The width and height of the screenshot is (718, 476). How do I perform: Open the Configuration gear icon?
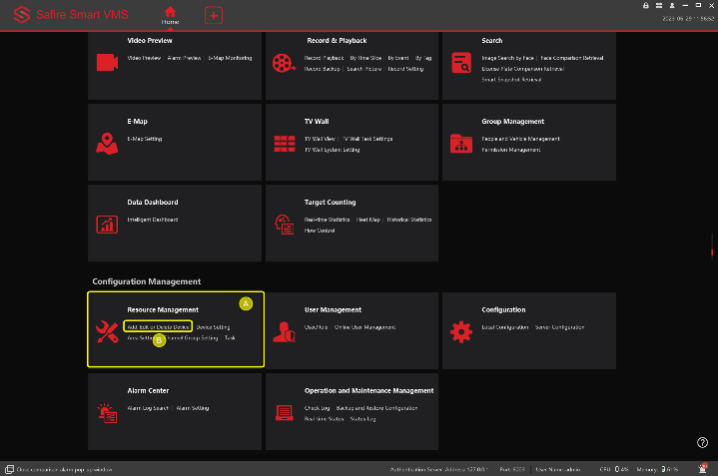click(461, 331)
